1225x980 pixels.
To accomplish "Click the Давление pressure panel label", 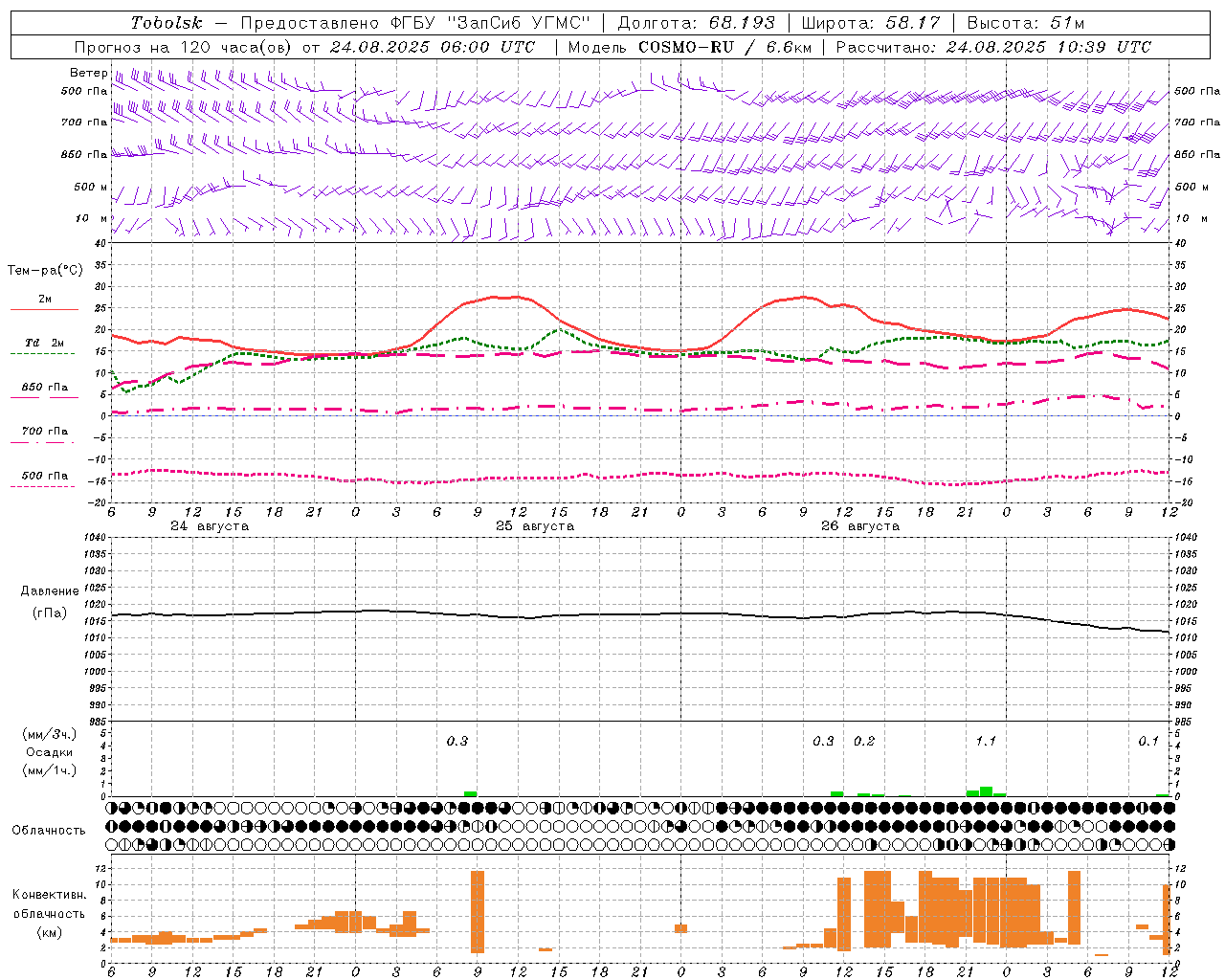I will pyautogui.click(x=50, y=591).
